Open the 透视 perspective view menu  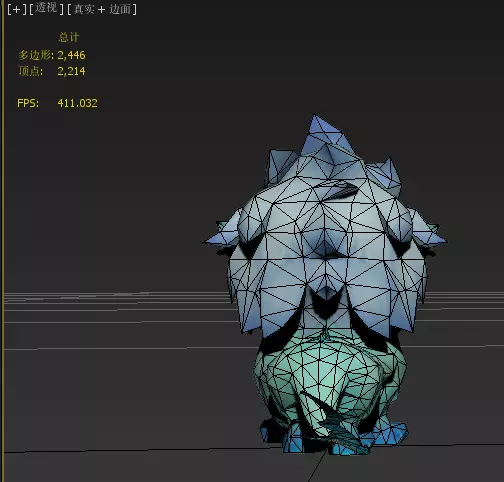coord(46,8)
